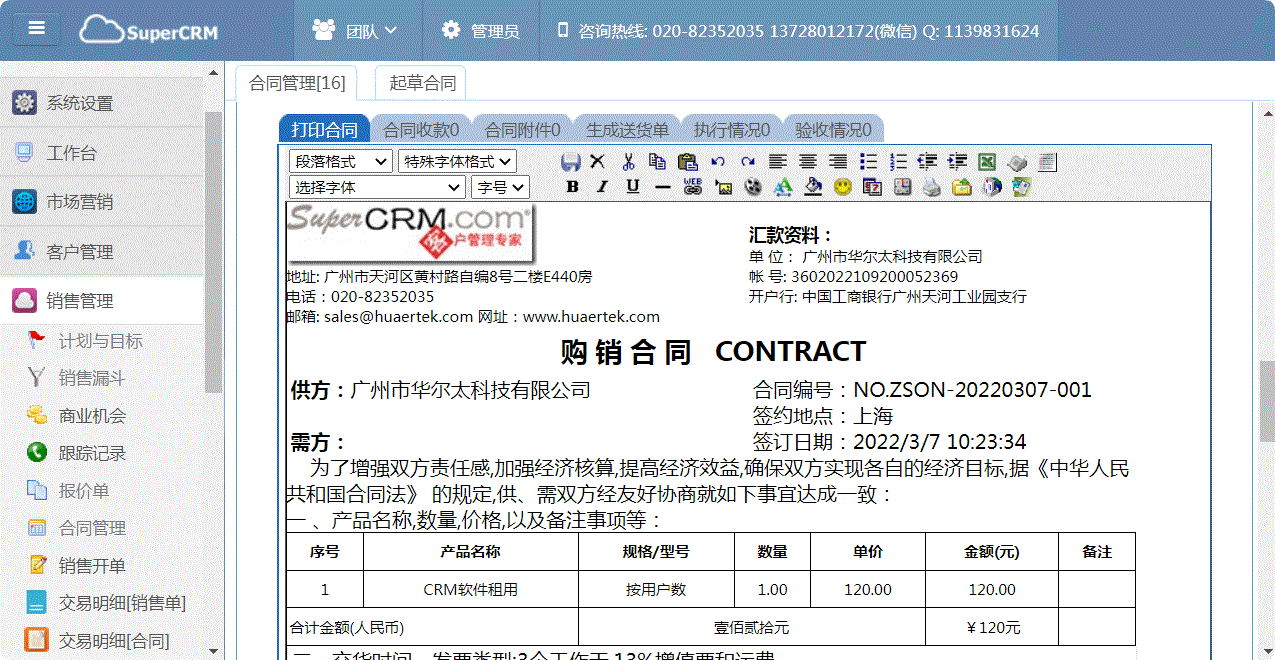Click the X delete icon next to save

tap(597, 161)
